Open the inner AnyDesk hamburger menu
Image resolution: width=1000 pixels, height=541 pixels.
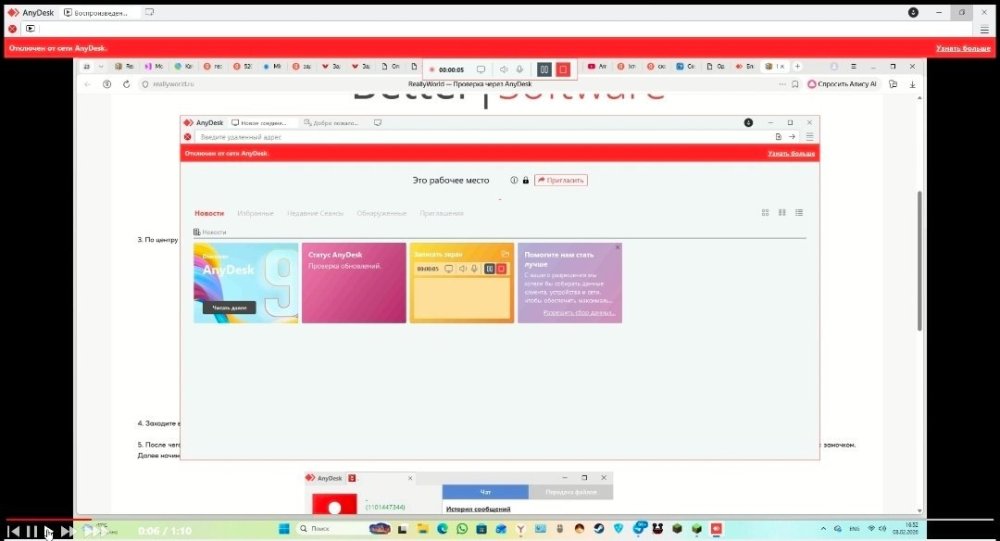point(809,137)
